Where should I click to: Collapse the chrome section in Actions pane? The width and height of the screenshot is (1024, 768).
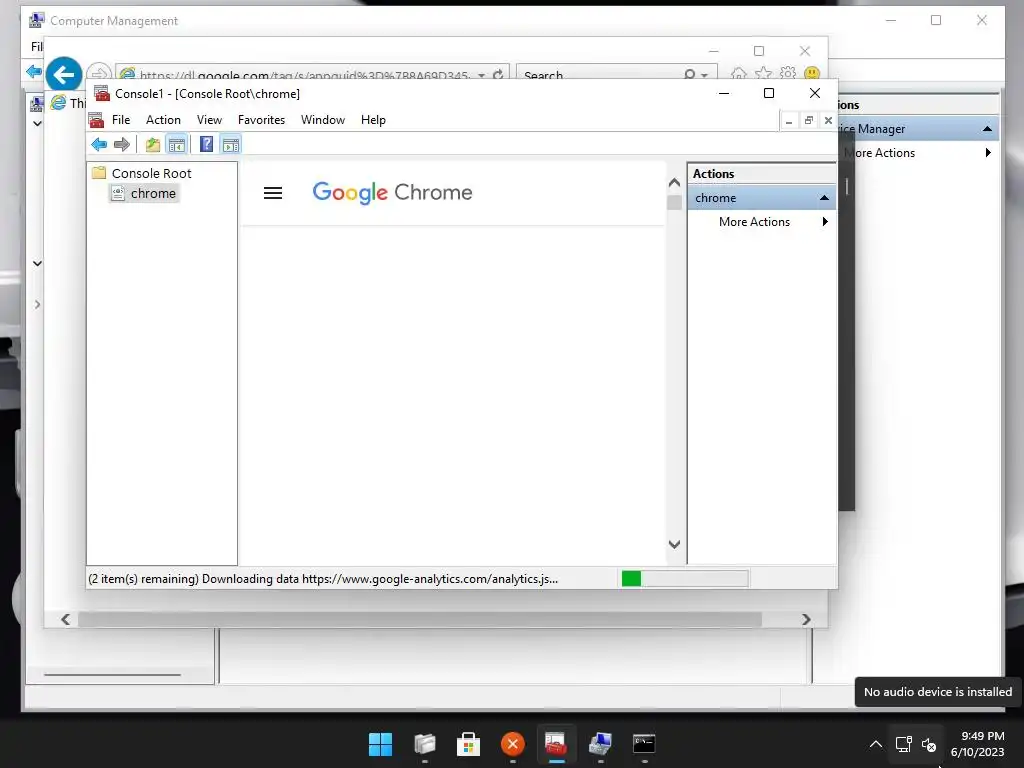pos(824,198)
